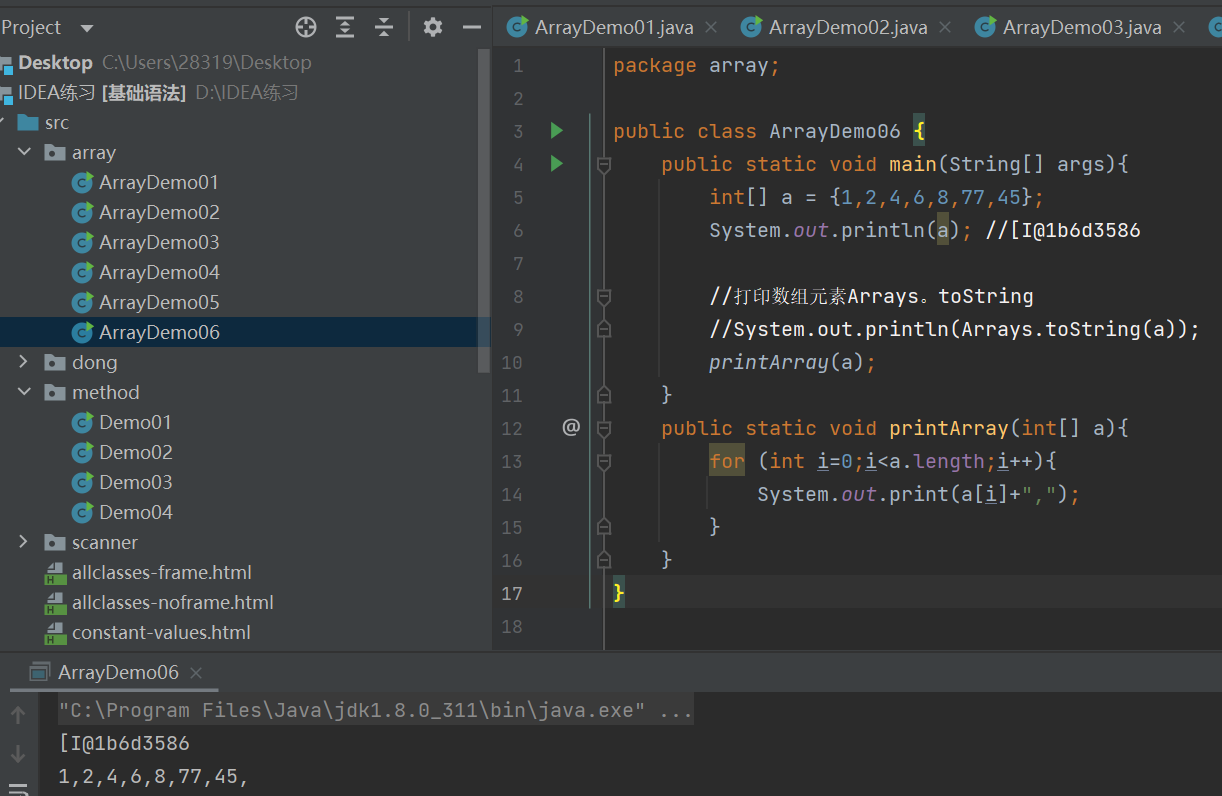Click the array package folder icon

[55, 152]
